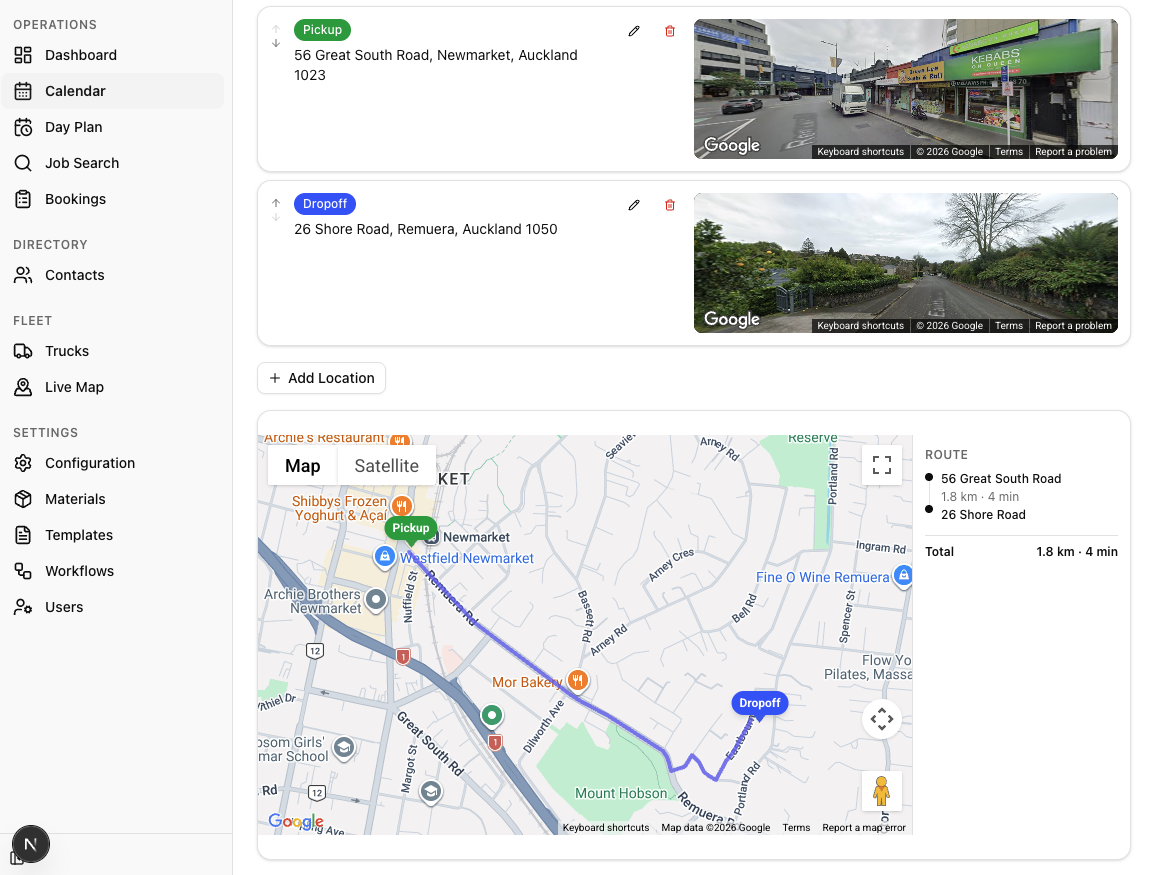1149x875 pixels.
Task: Open Keyboard shortcuts on the map
Action: pyautogui.click(x=606, y=827)
